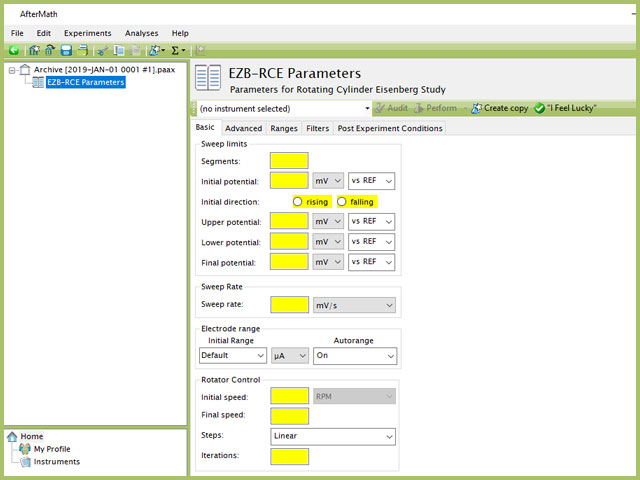Open the Experiments menu

click(87, 33)
